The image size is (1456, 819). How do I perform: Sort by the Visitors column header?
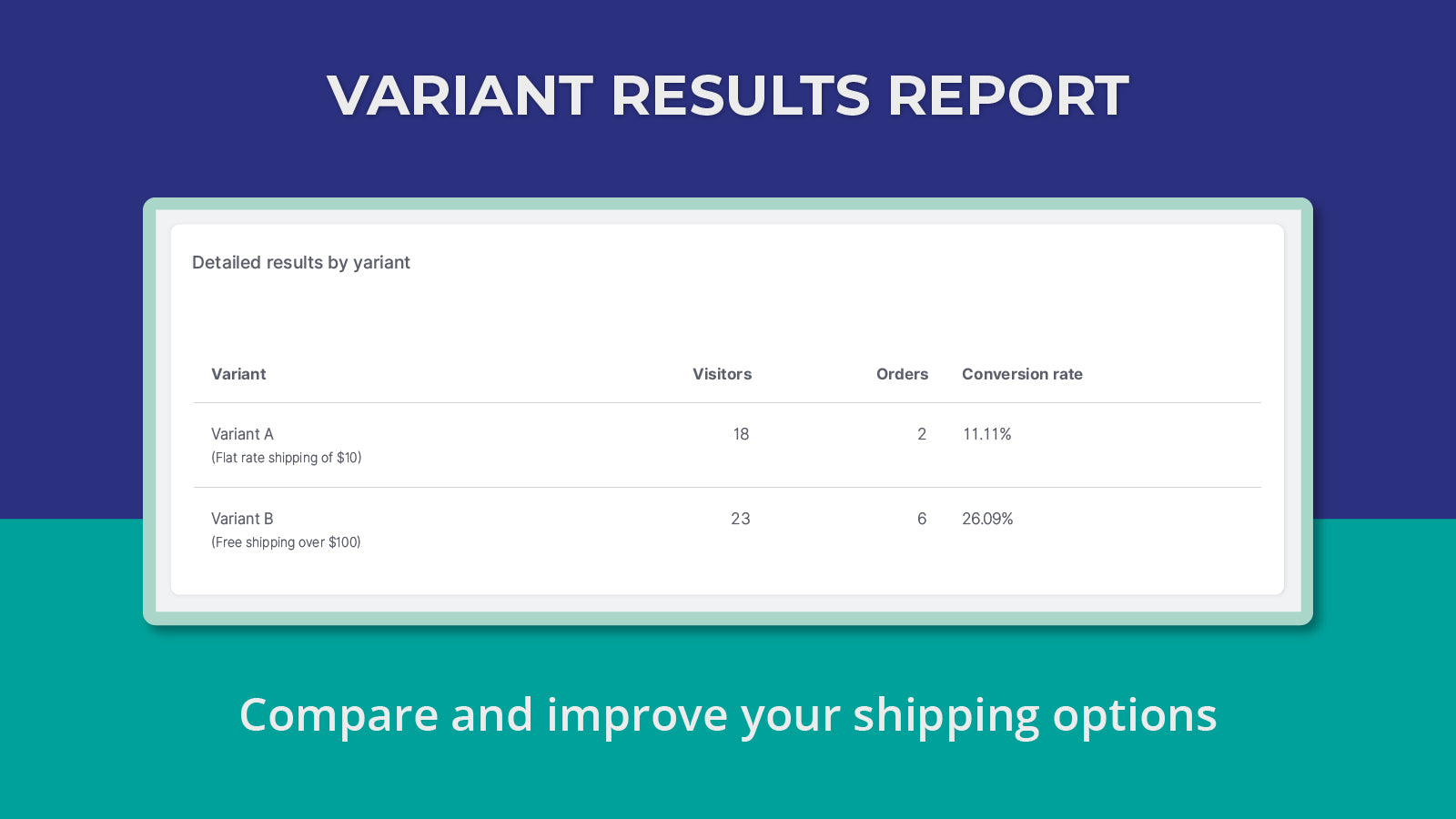click(722, 374)
